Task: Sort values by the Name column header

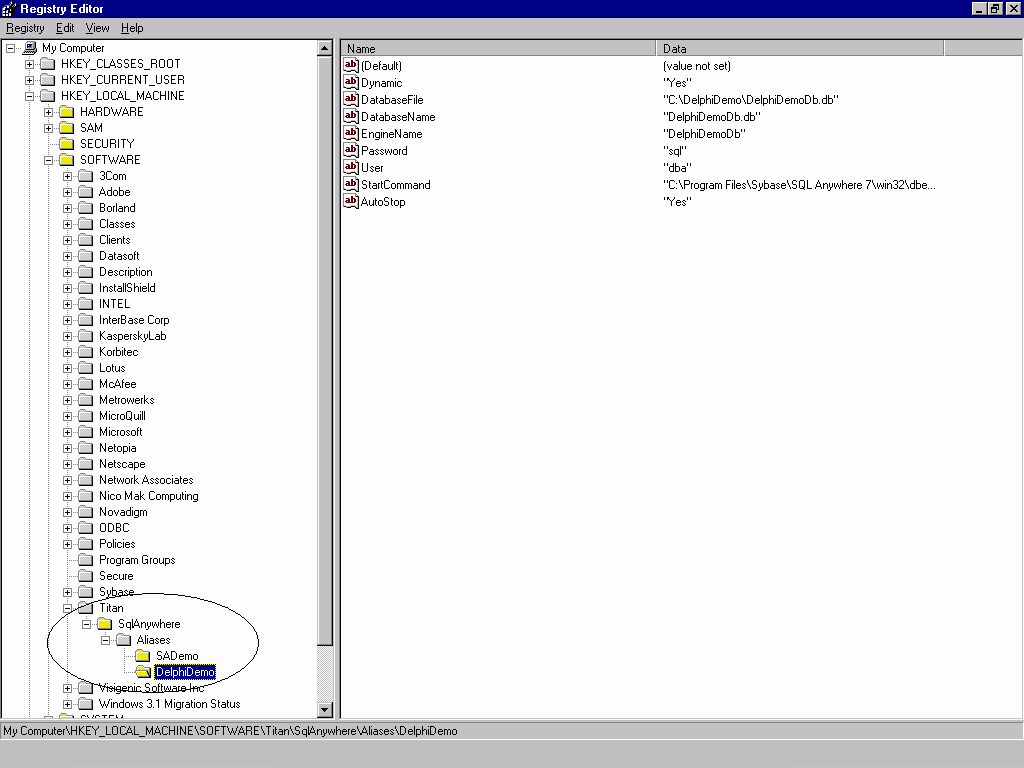Action: 498,48
